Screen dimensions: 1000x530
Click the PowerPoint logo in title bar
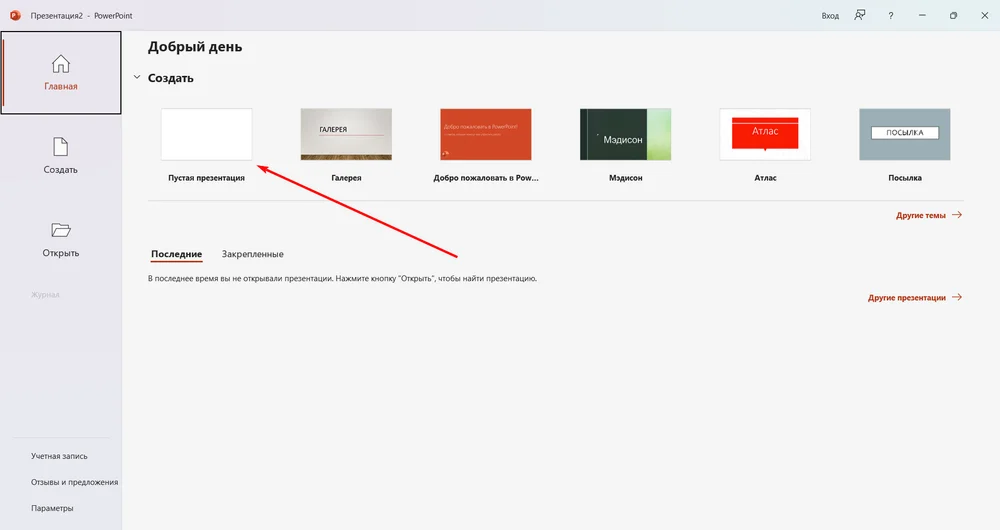pos(15,15)
